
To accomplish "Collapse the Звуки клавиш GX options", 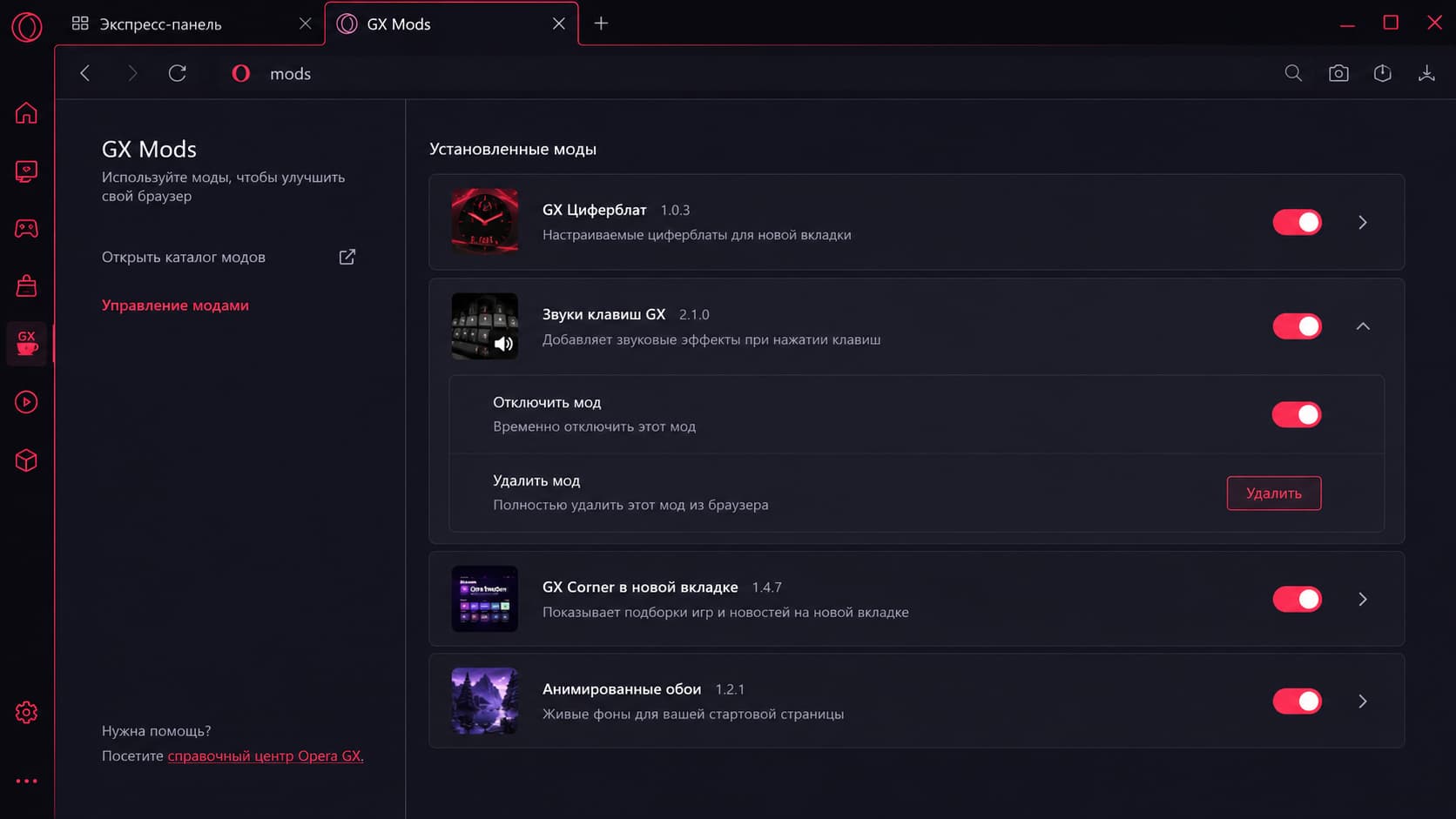I will [x=1363, y=326].
